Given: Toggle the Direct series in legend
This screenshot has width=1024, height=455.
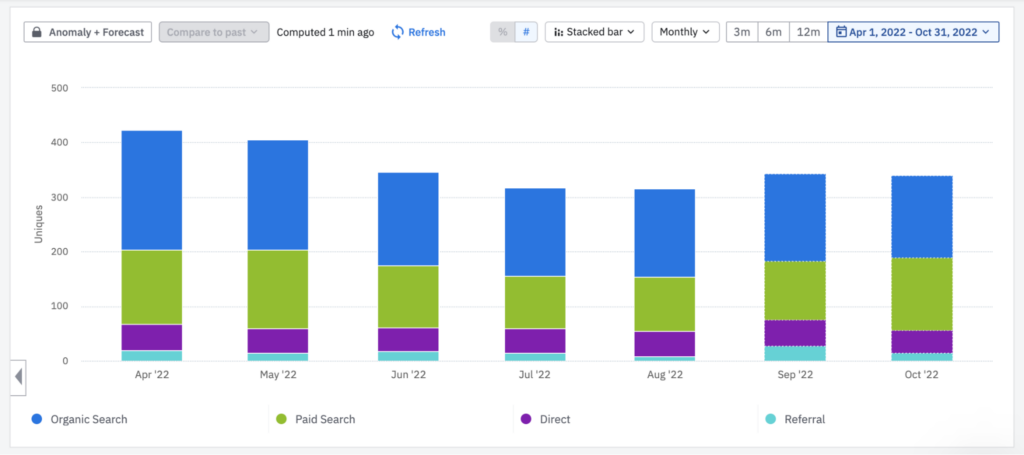Looking at the screenshot, I should click(x=545, y=419).
